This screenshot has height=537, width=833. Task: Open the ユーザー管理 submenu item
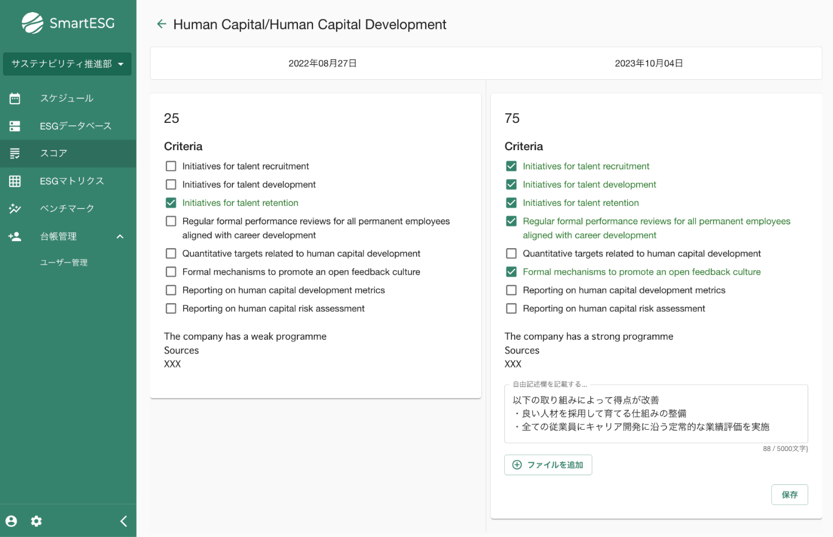tap(64, 262)
